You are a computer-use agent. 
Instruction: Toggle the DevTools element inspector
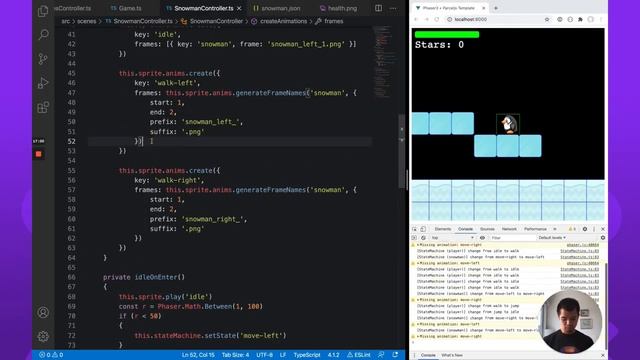[414, 229]
